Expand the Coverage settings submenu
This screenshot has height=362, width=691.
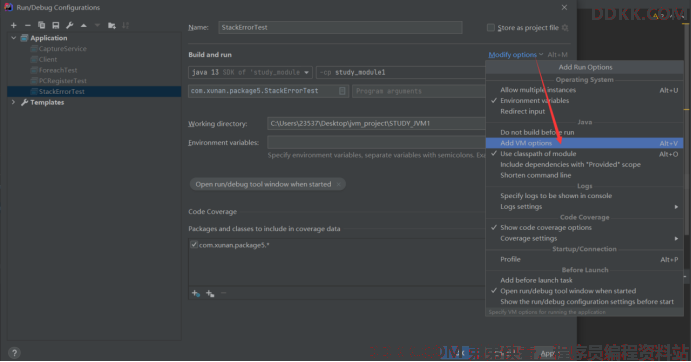click(584, 239)
